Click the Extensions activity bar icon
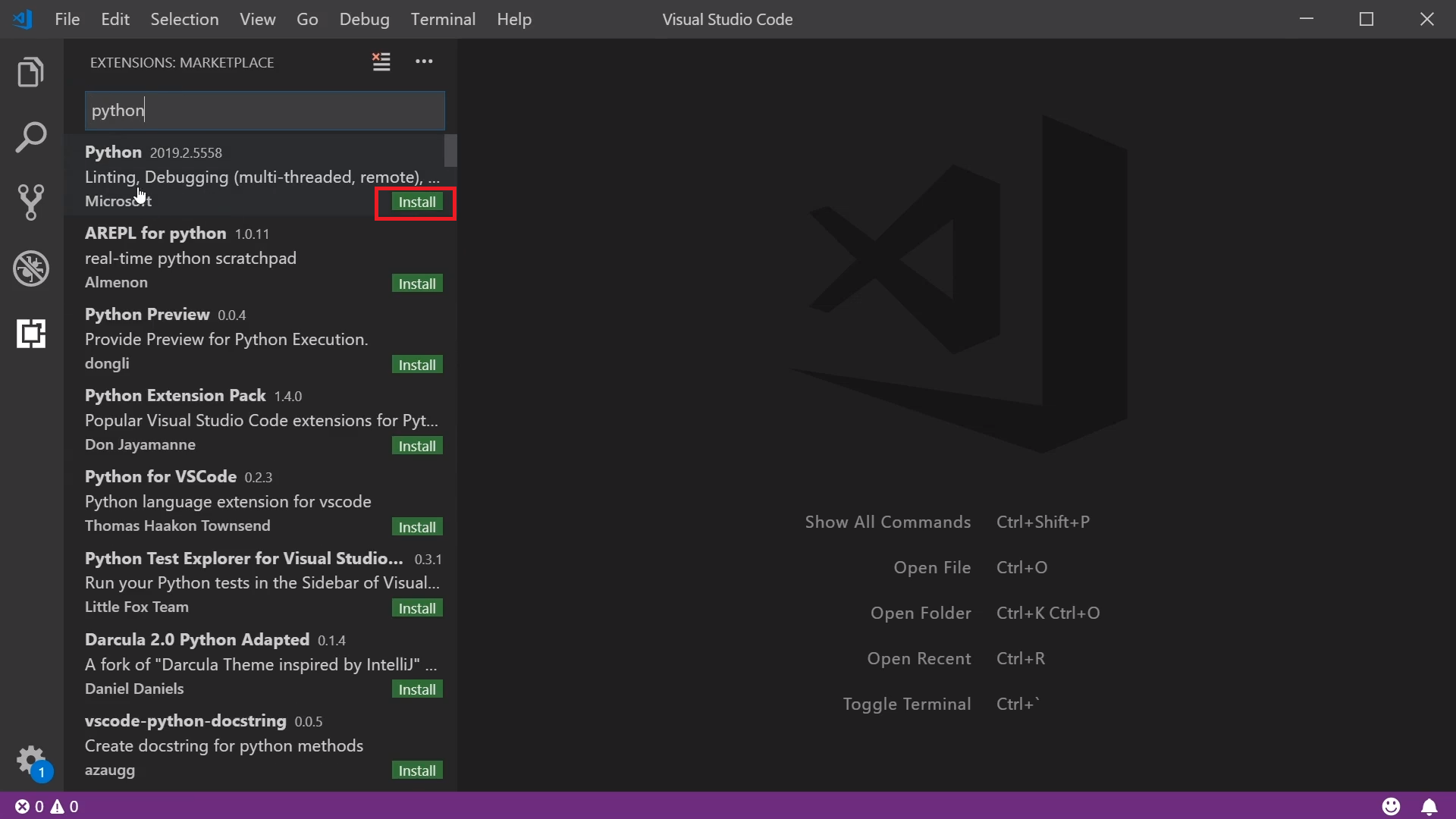This screenshot has height=819, width=1456. [x=31, y=334]
